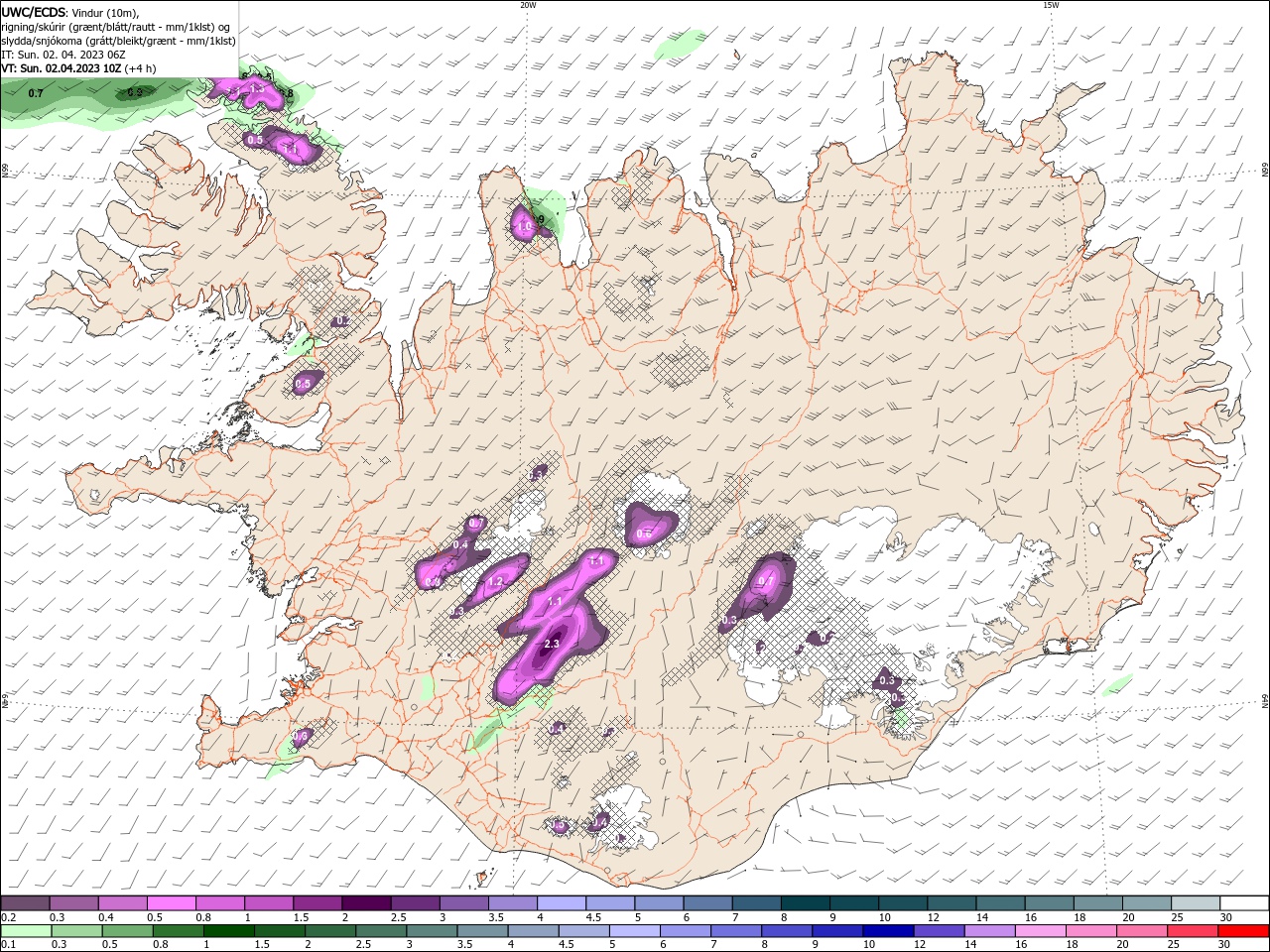Click the 'UWC/ECDS: Vindur (10m),' title line
Screen dimensions: 1270x952
coord(70,12)
